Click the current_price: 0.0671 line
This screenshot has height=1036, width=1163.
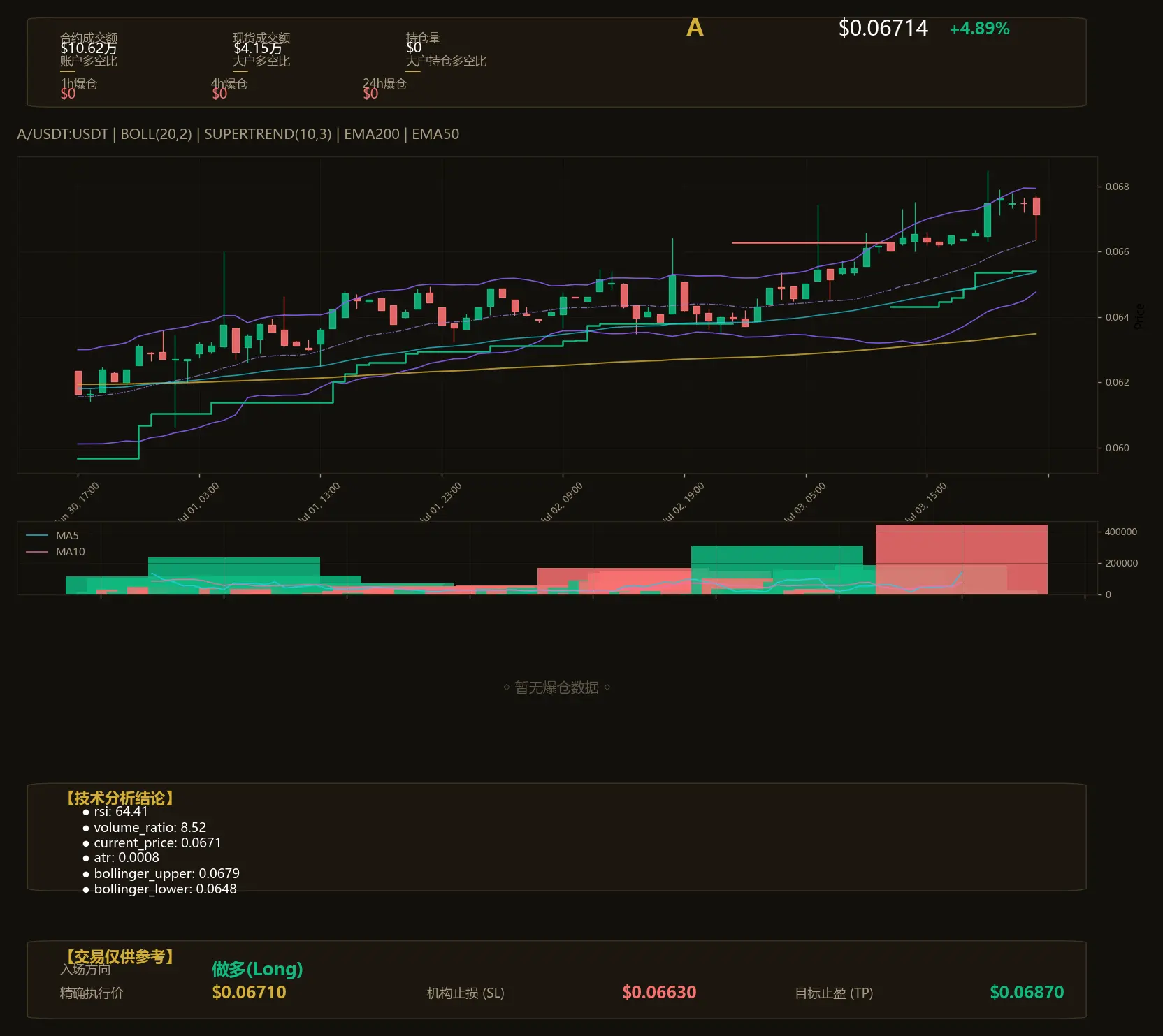point(152,843)
